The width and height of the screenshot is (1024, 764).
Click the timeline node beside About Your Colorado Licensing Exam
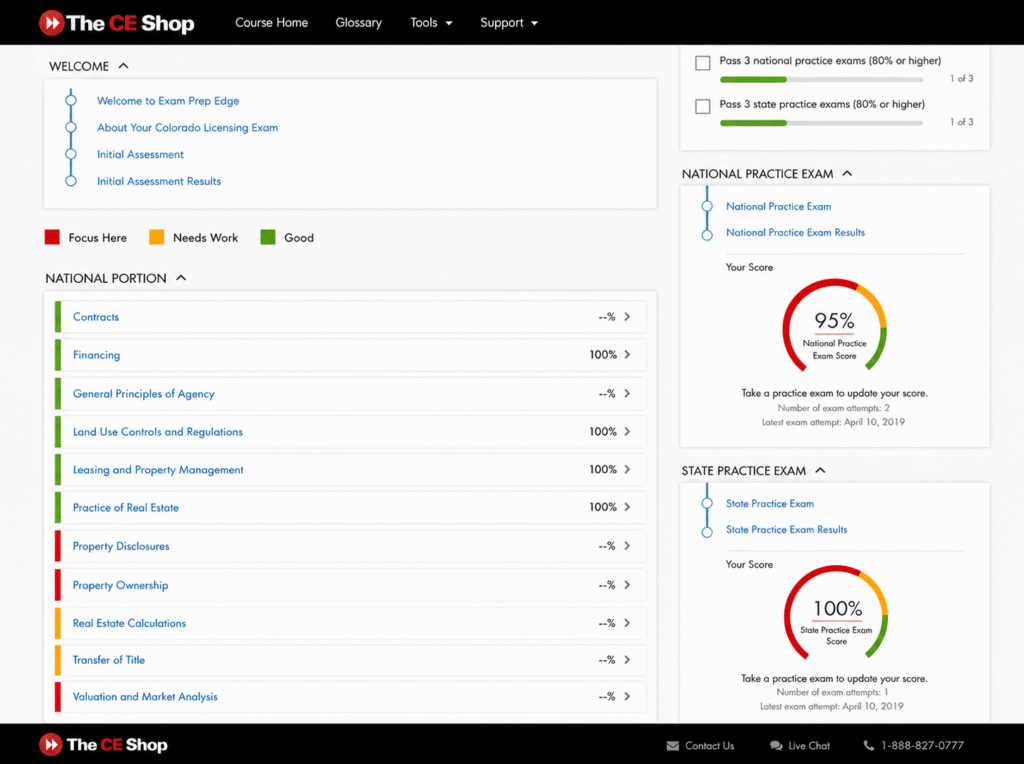71,127
